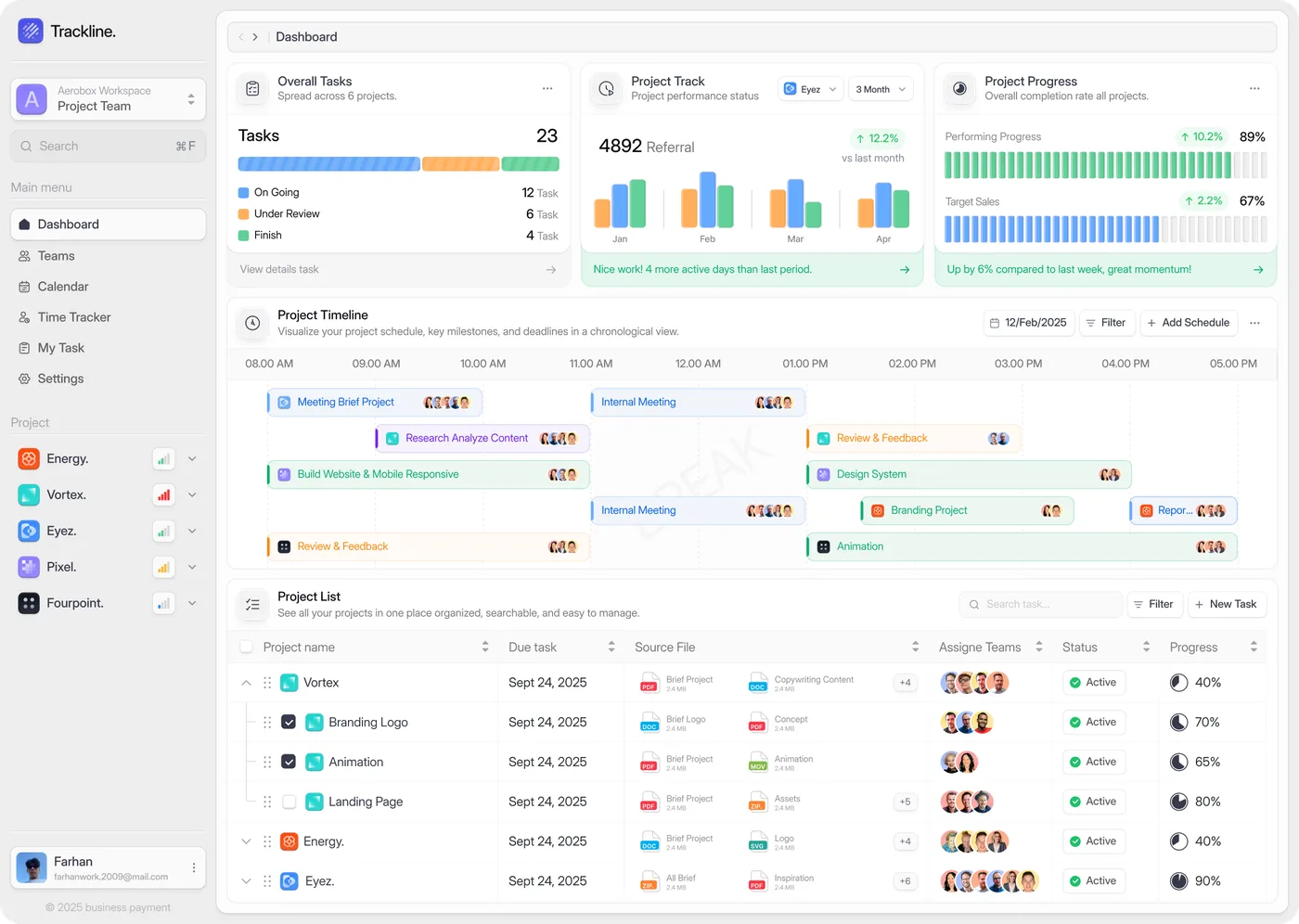Click the Performing Progress bar
Image resolution: width=1299 pixels, height=924 pixels.
pos(1106,165)
